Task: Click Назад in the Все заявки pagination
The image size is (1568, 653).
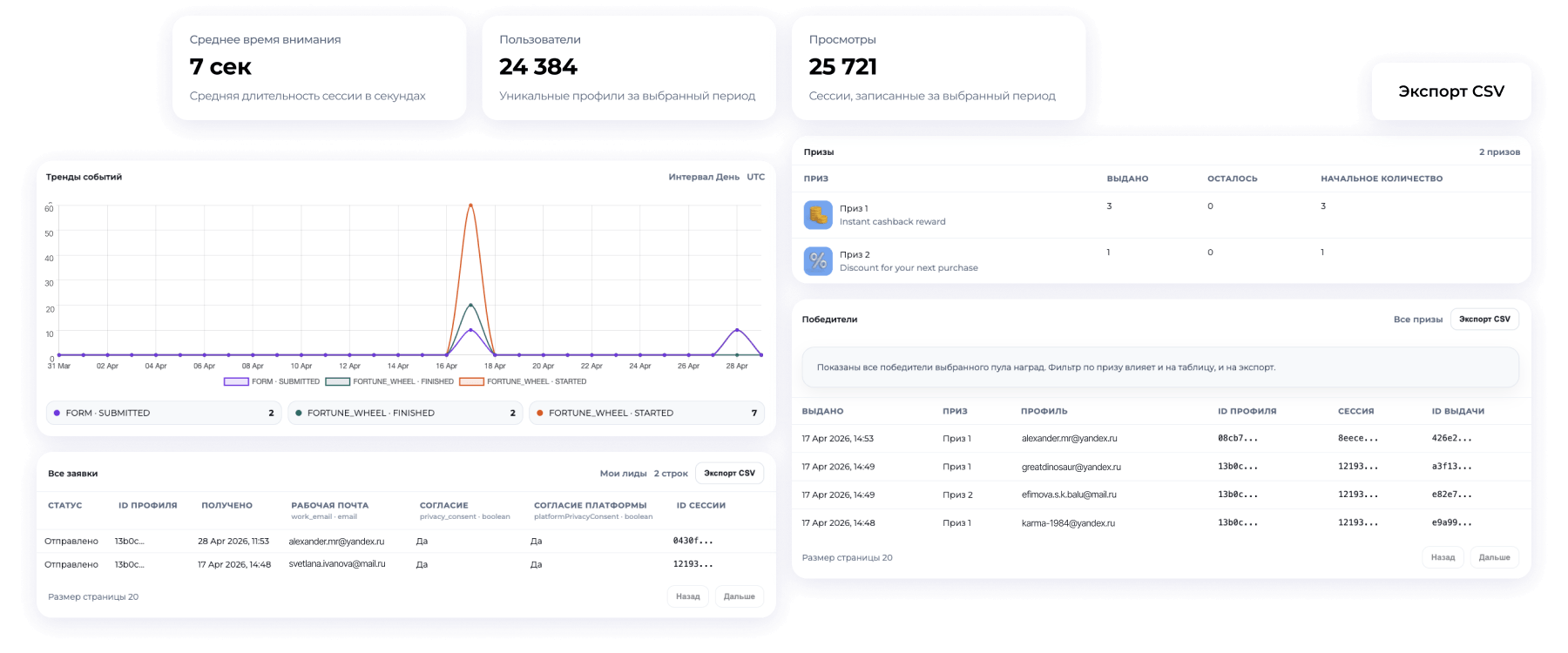Action: click(x=687, y=596)
